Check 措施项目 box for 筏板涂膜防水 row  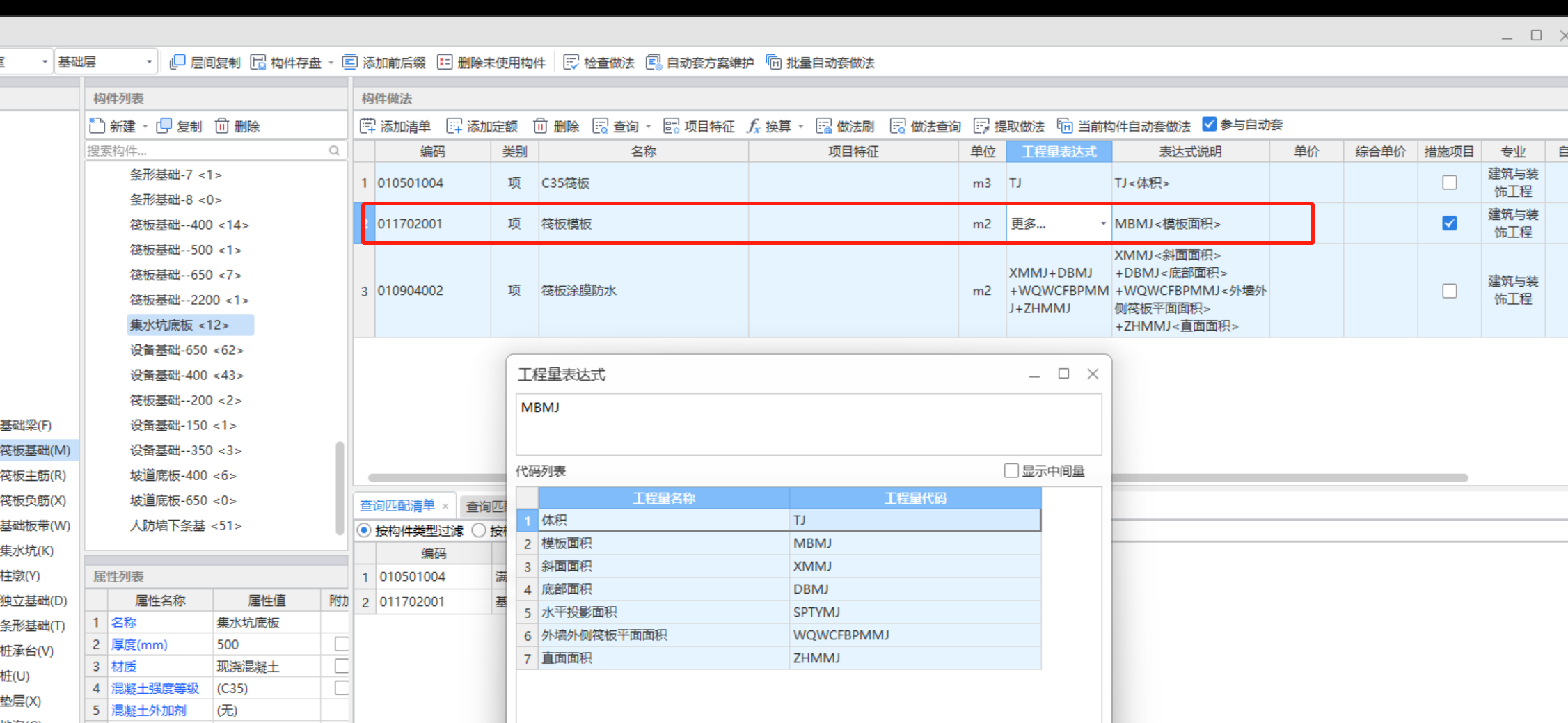pyautogui.click(x=1450, y=291)
